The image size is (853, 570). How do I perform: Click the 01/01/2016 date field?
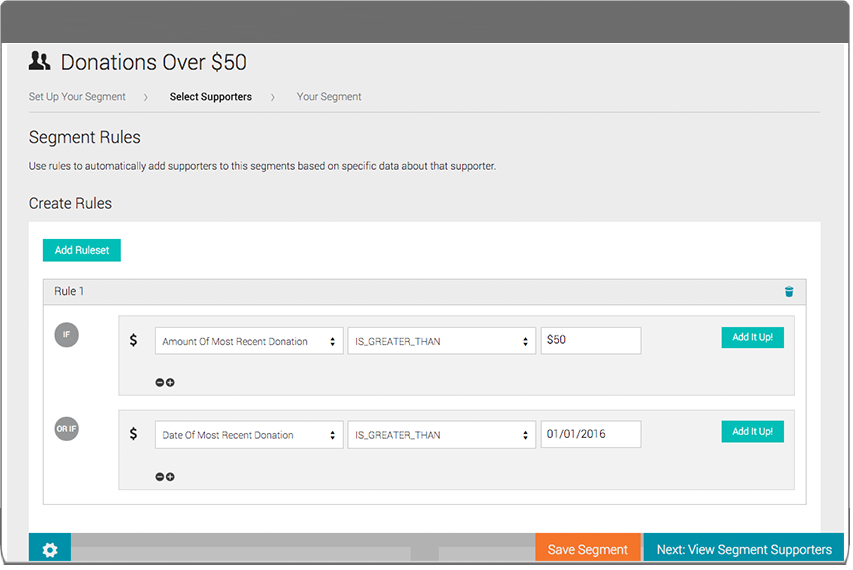click(591, 434)
